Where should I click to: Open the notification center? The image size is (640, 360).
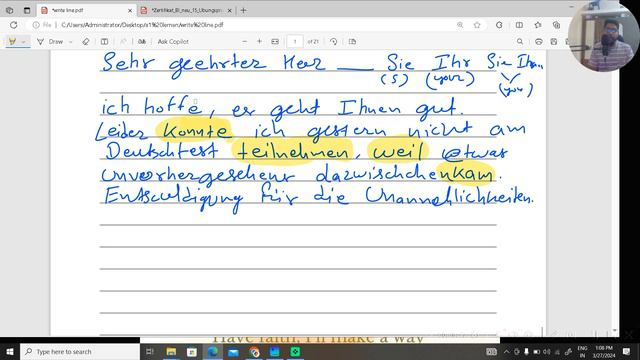[x=627, y=351]
